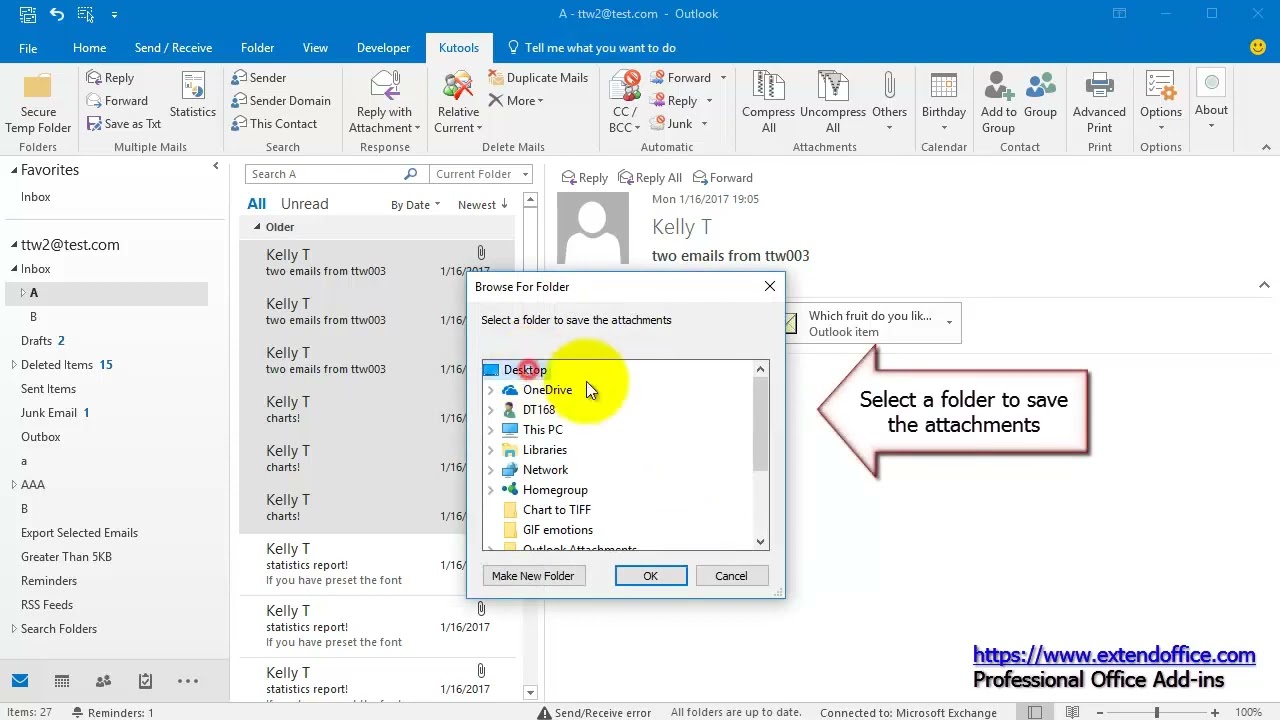Click Sender Domain search tool

point(281,101)
